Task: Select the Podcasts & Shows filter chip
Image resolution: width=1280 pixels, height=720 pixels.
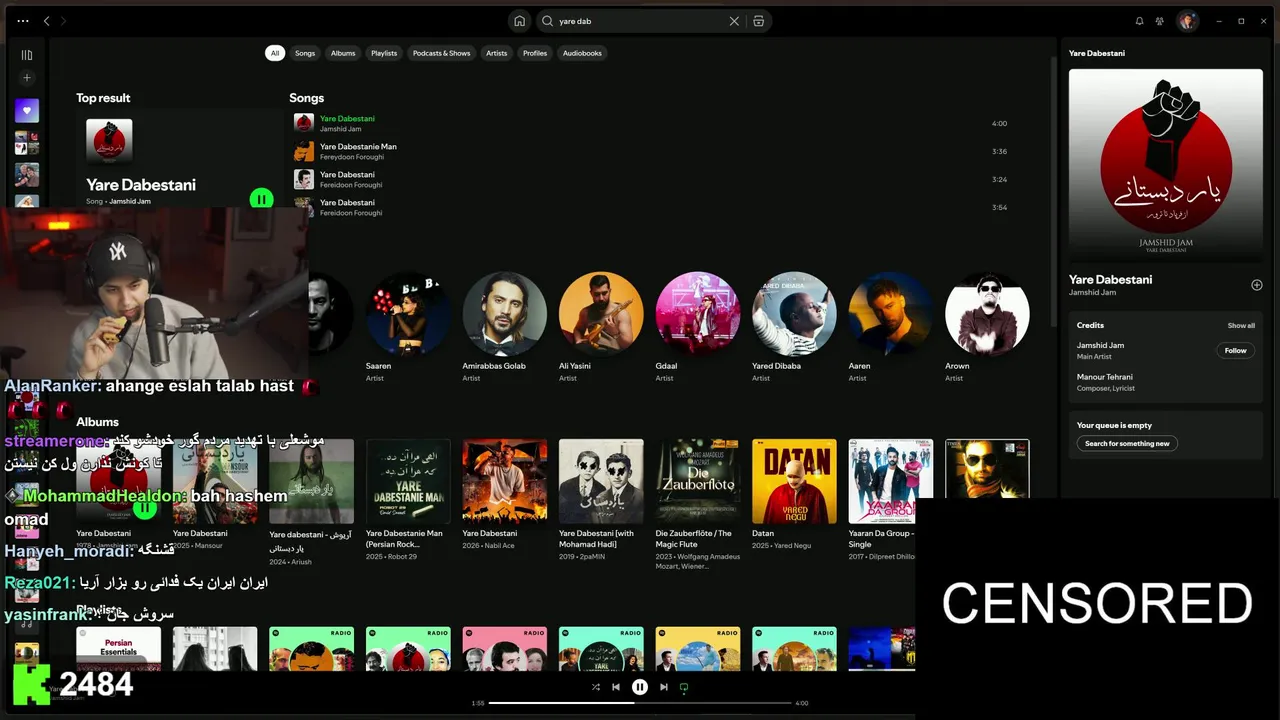Action: tap(441, 53)
